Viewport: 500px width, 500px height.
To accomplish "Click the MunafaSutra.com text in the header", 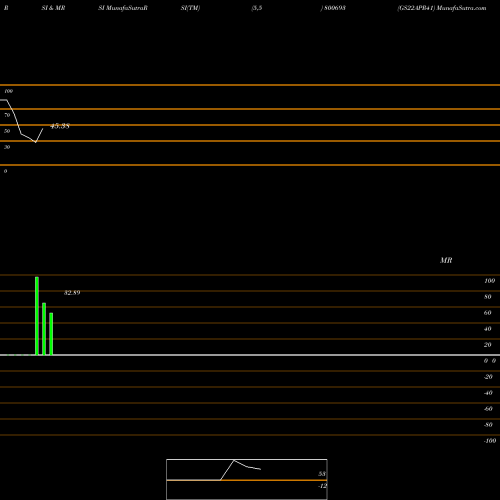I will (461, 8).
